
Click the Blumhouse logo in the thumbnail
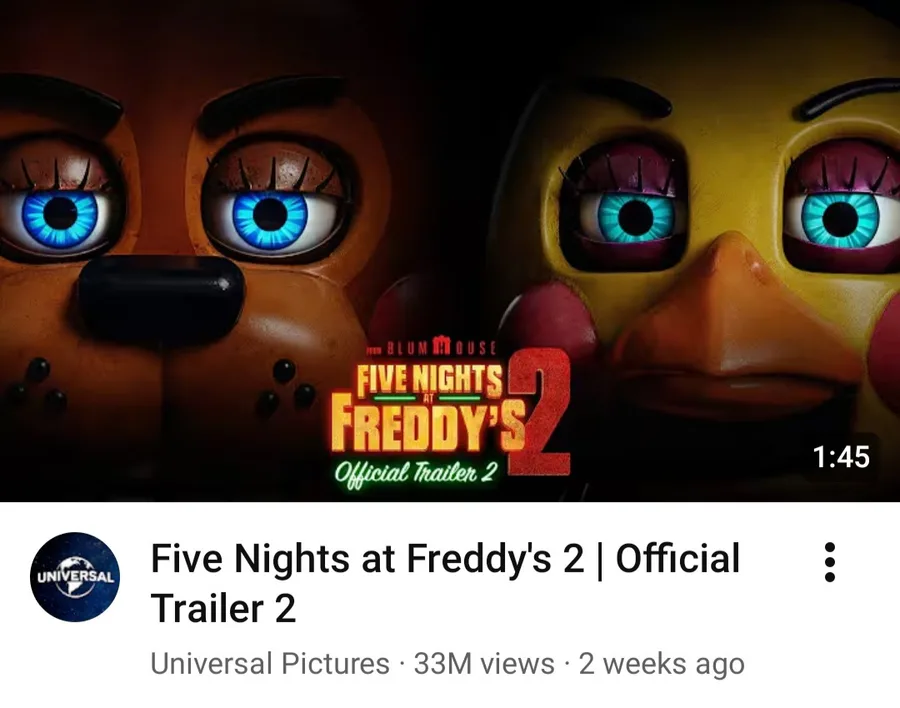tap(432, 351)
